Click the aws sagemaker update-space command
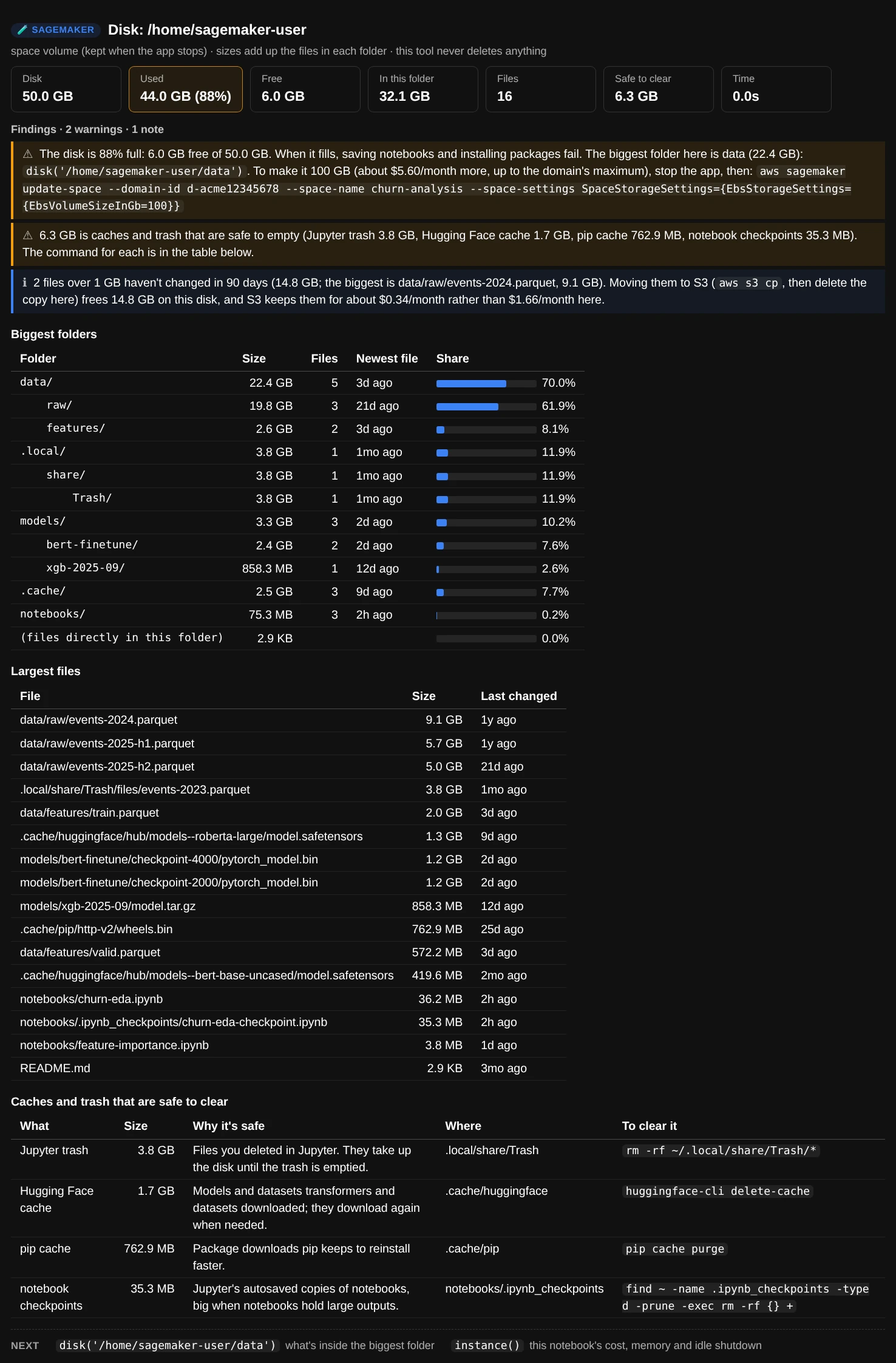 tap(437, 189)
